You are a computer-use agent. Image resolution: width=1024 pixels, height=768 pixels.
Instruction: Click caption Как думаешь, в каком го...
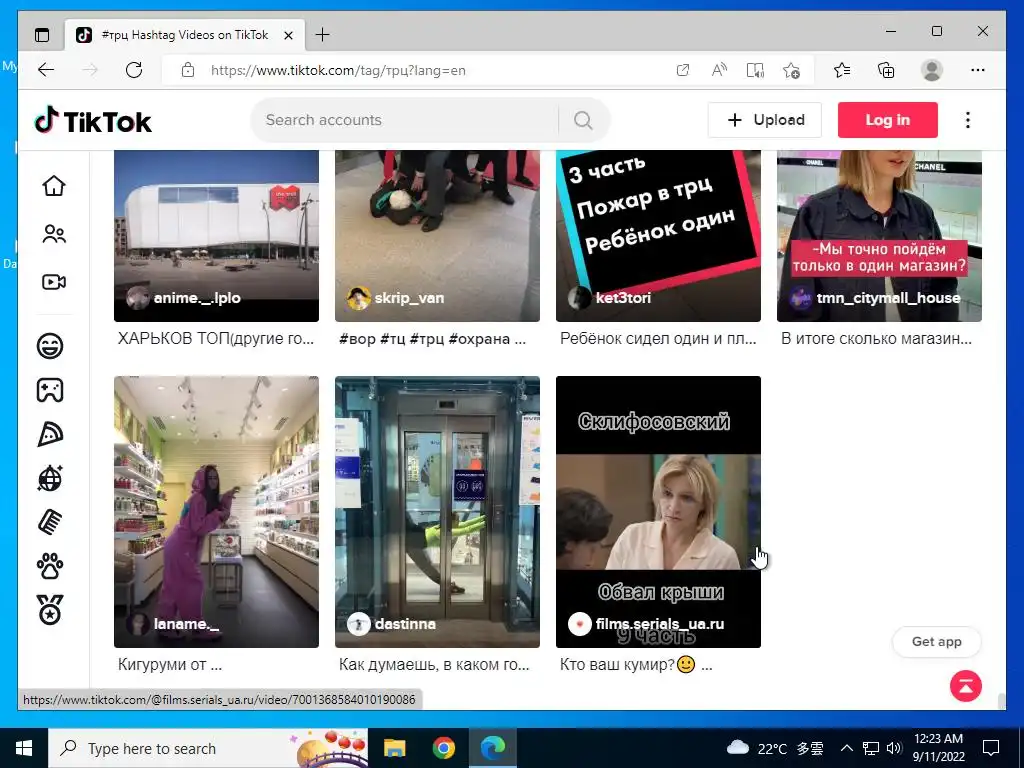[434, 665]
